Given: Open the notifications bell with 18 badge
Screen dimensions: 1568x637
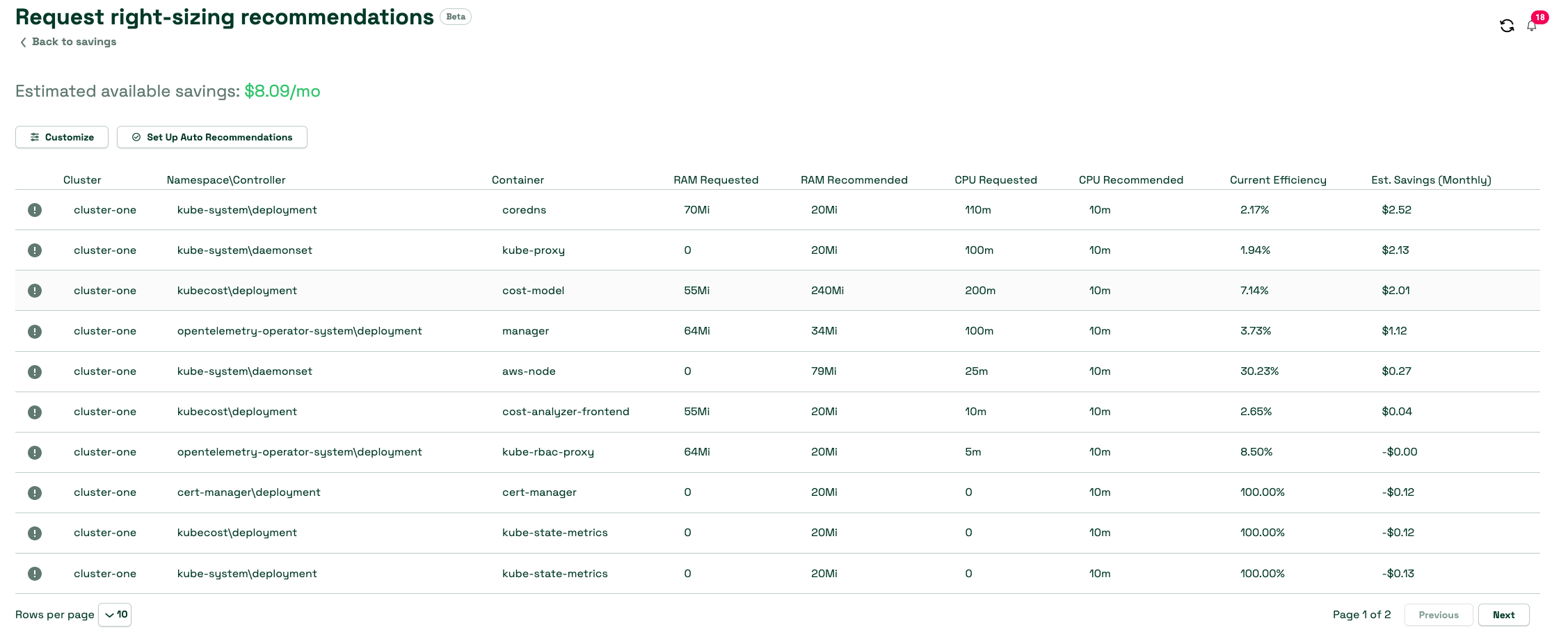Looking at the screenshot, I should (x=1531, y=26).
